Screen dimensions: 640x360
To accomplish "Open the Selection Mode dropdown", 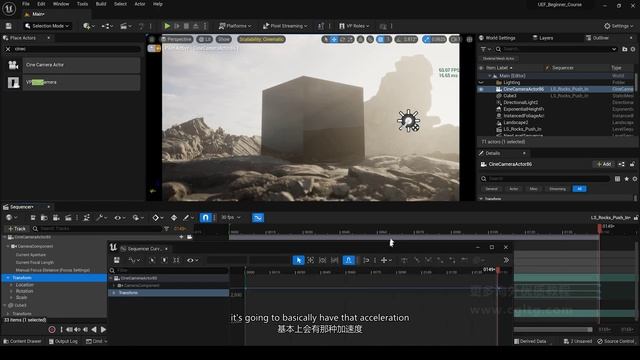I will (x=47, y=26).
